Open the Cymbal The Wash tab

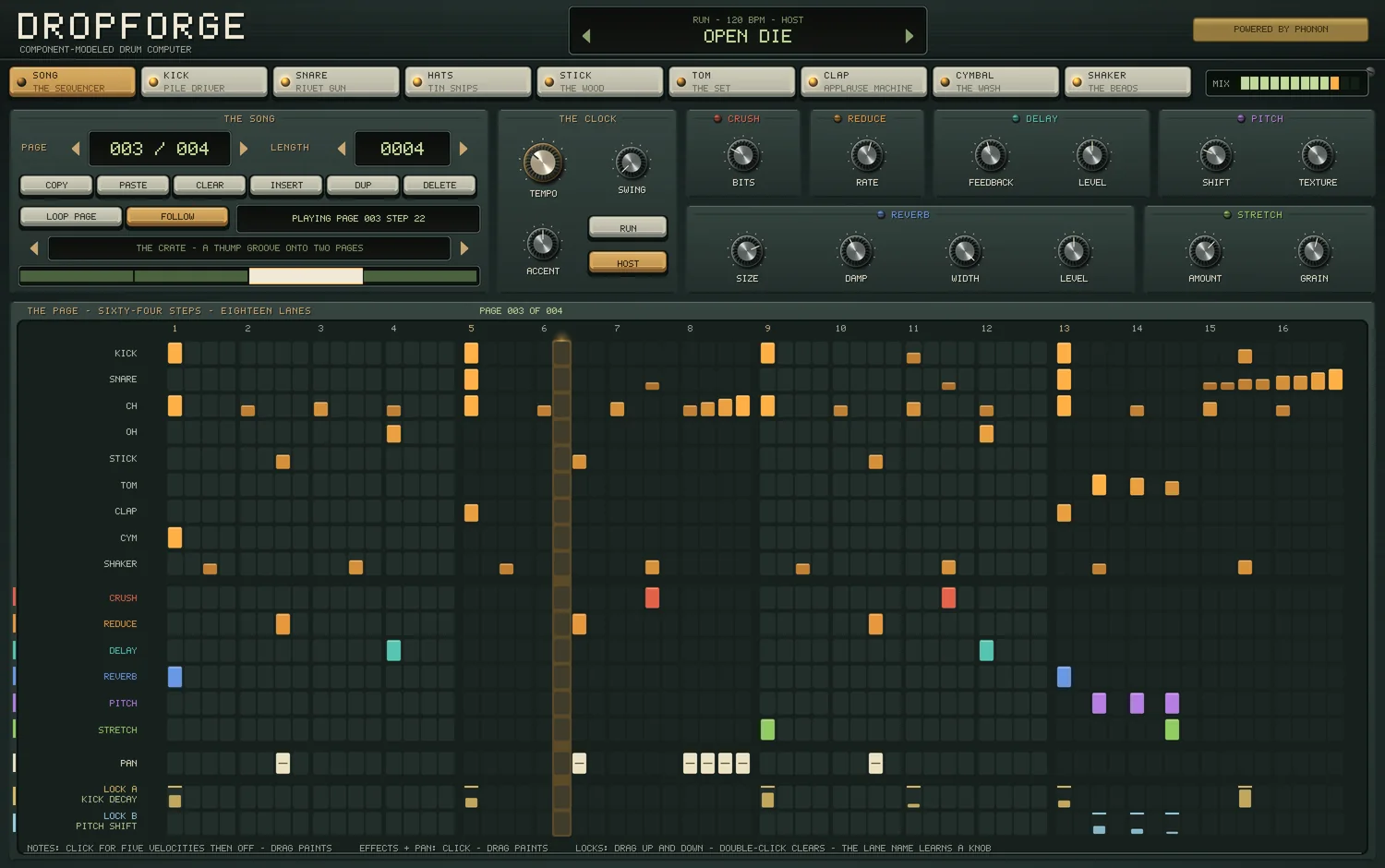click(x=996, y=81)
